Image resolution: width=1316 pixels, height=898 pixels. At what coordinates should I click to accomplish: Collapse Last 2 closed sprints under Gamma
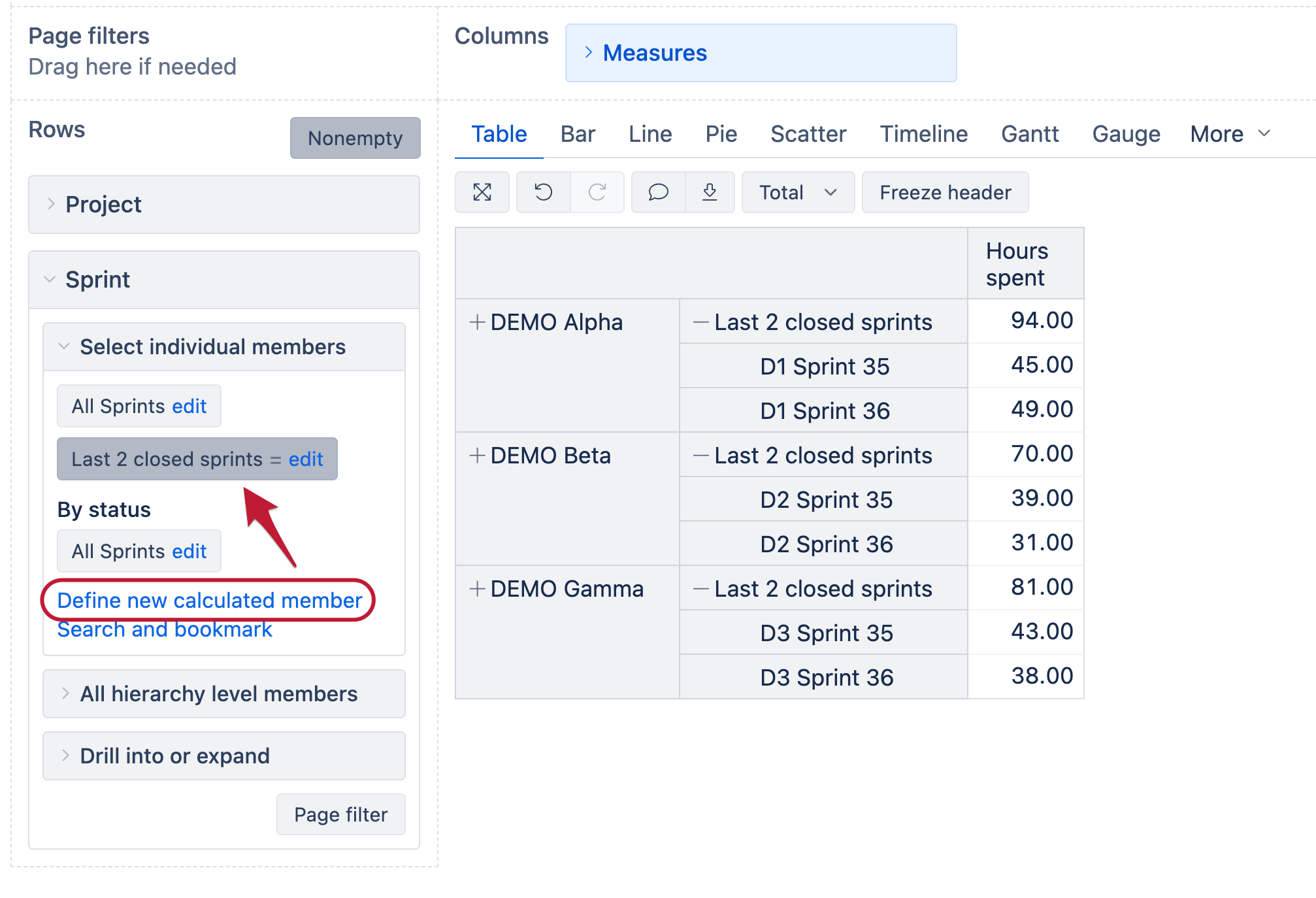pyautogui.click(x=701, y=588)
